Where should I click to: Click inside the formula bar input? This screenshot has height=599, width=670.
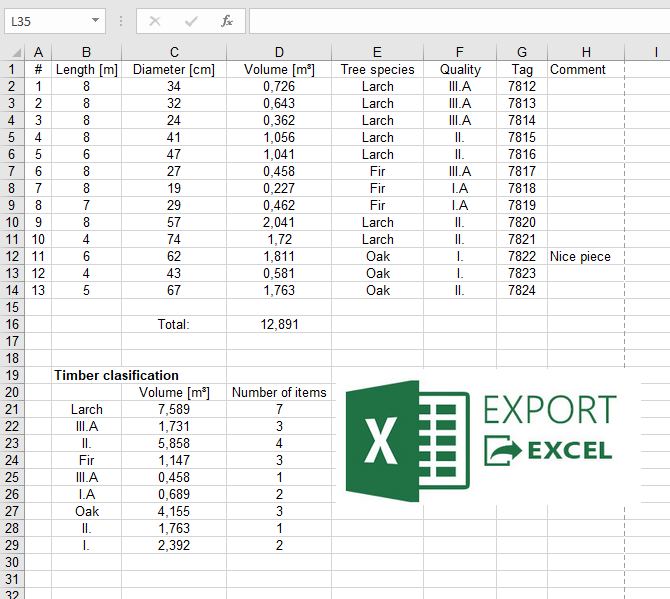coord(459,21)
